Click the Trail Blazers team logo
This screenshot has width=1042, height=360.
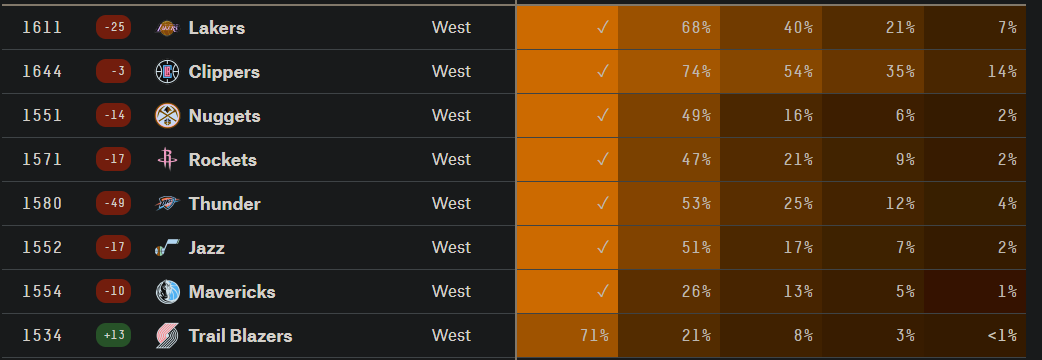click(167, 335)
